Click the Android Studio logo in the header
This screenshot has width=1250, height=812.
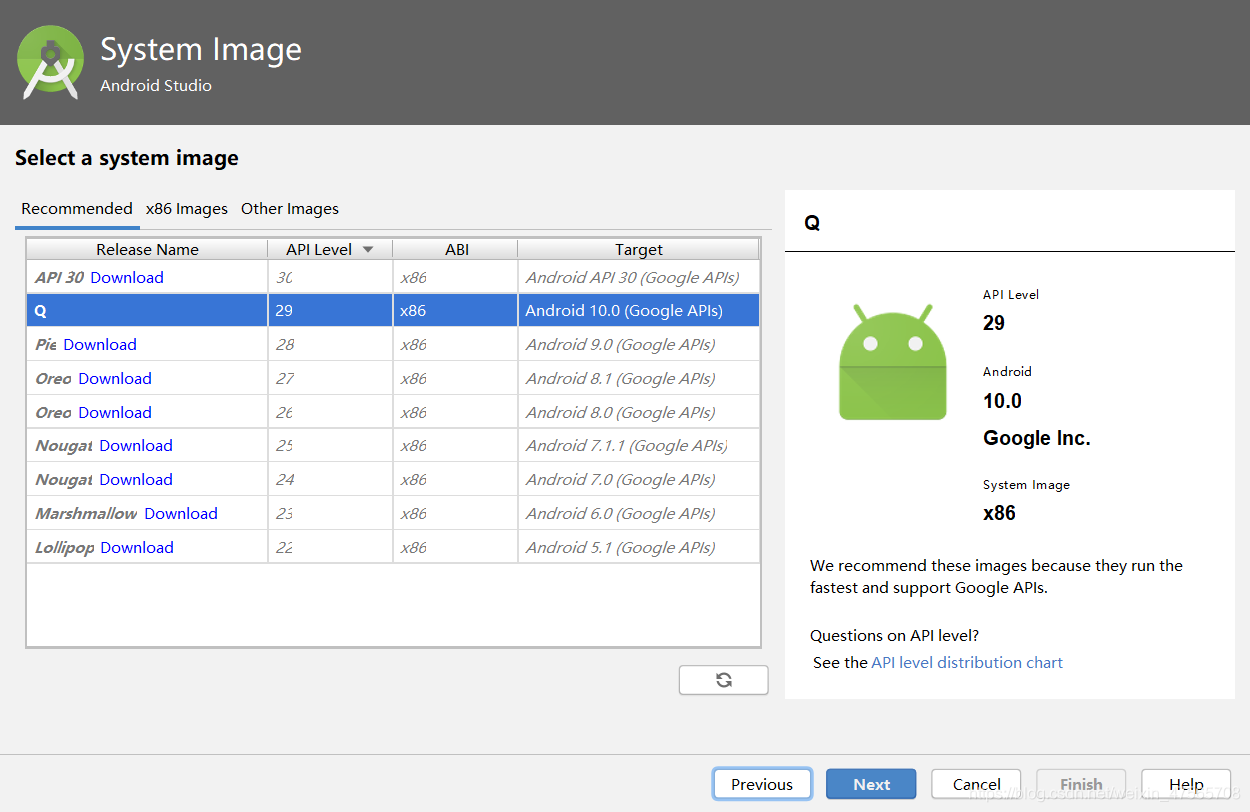pos(50,62)
